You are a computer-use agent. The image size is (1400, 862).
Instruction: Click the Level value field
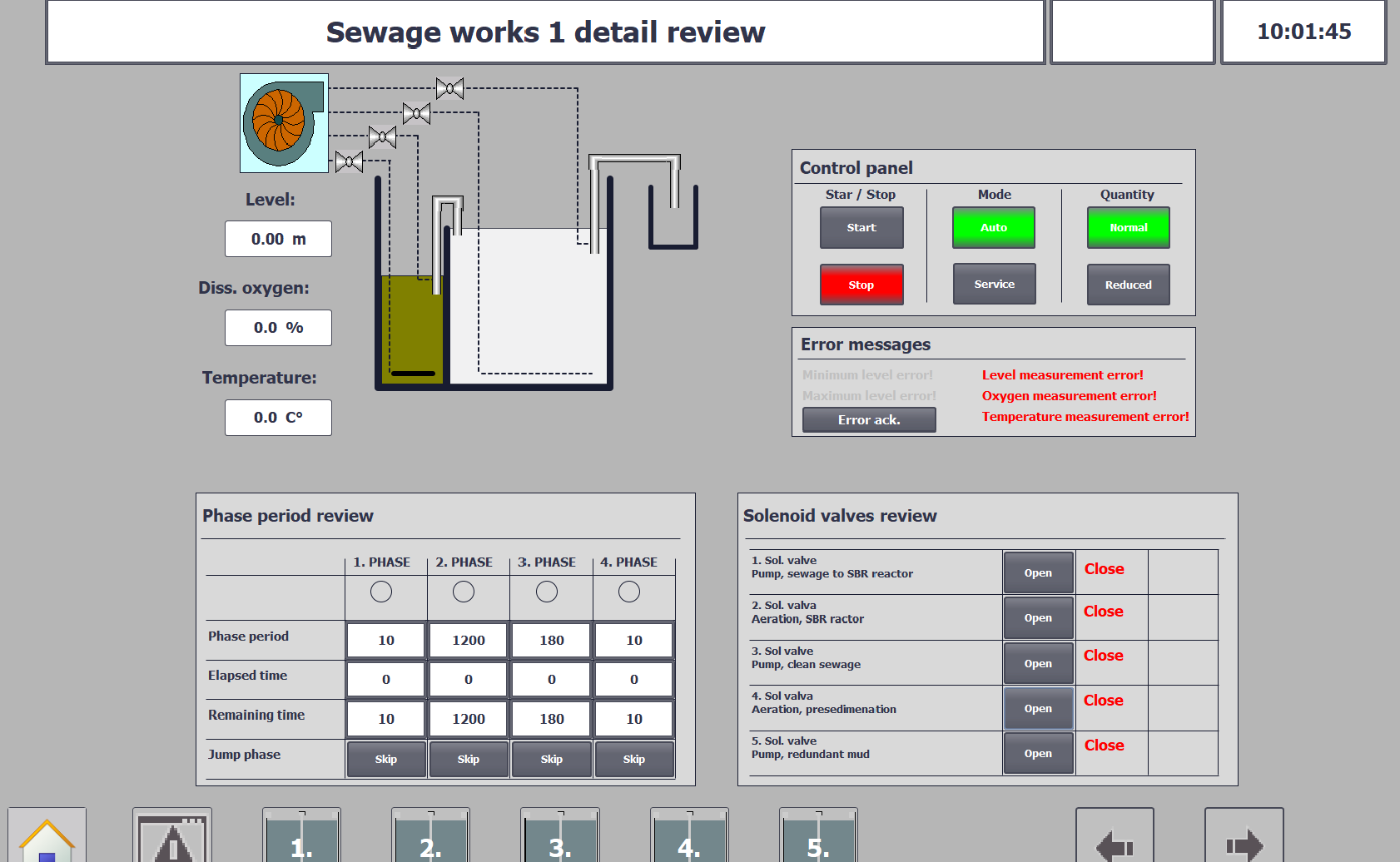tap(278, 239)
